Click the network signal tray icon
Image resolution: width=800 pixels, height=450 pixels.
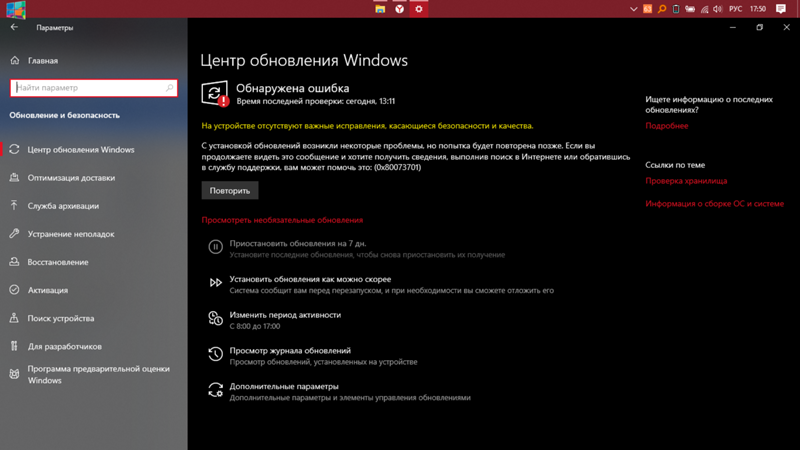[x=705, y=9]
